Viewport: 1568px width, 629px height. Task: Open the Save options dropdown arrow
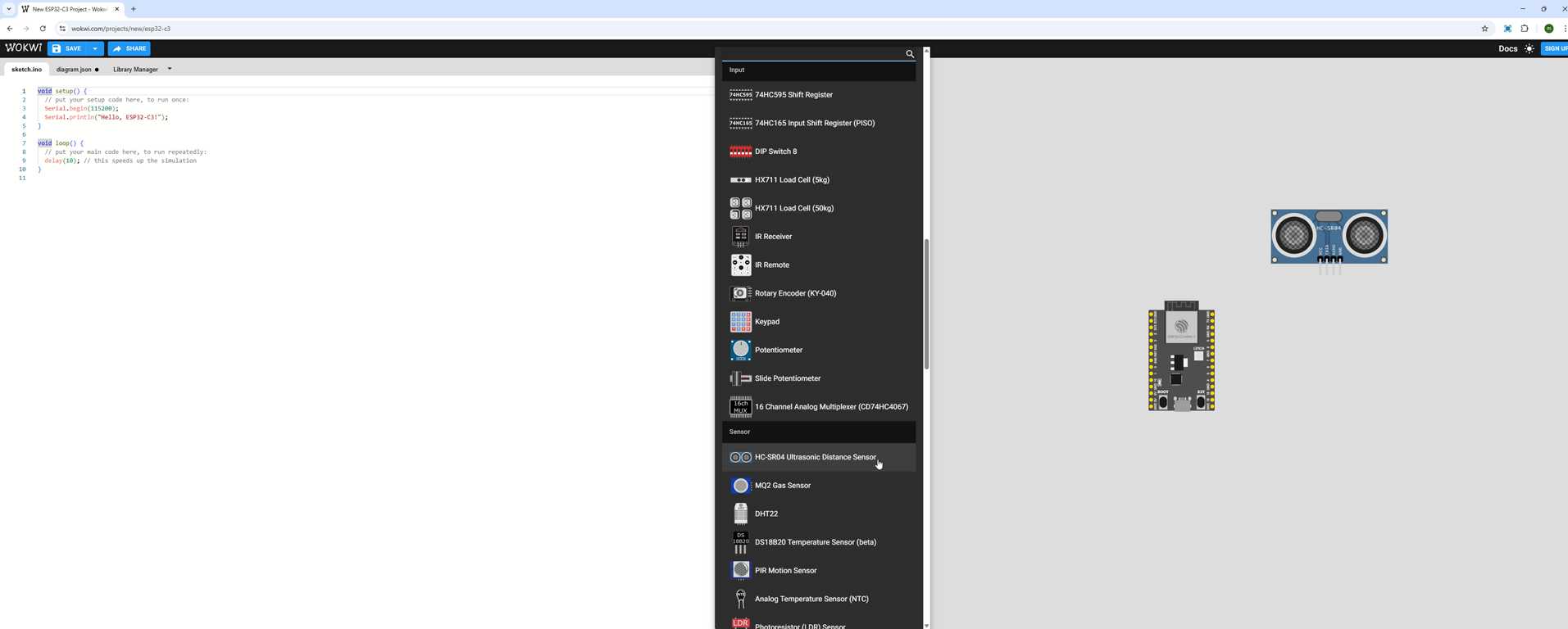point(95,48)
